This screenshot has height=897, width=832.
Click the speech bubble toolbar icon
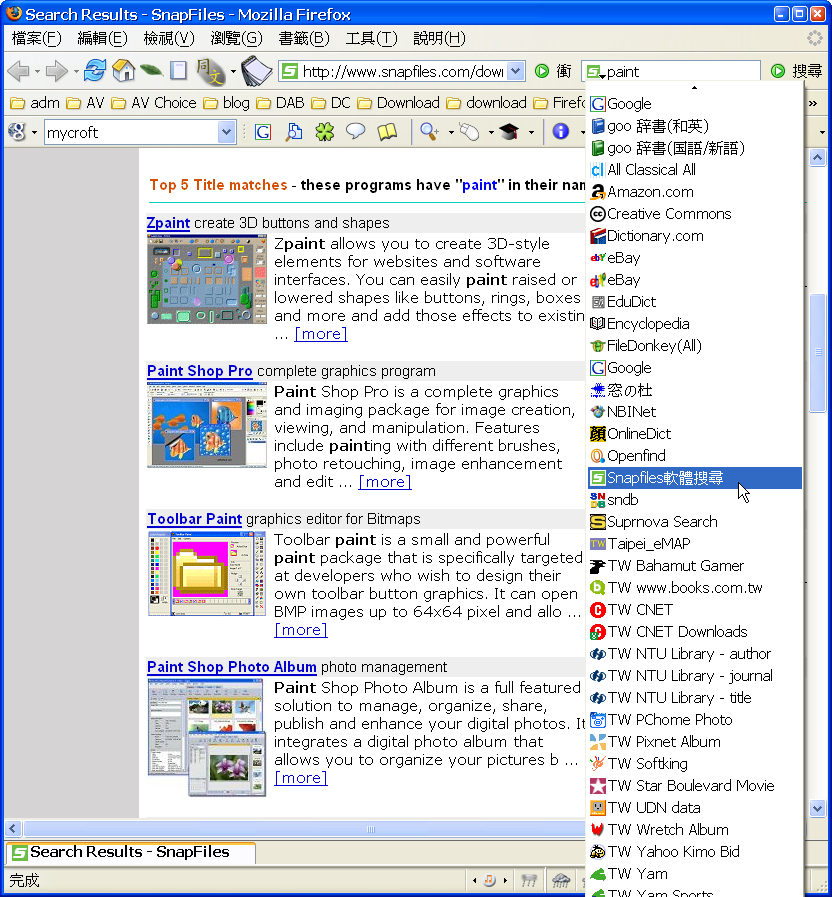[x=355, y=132]
